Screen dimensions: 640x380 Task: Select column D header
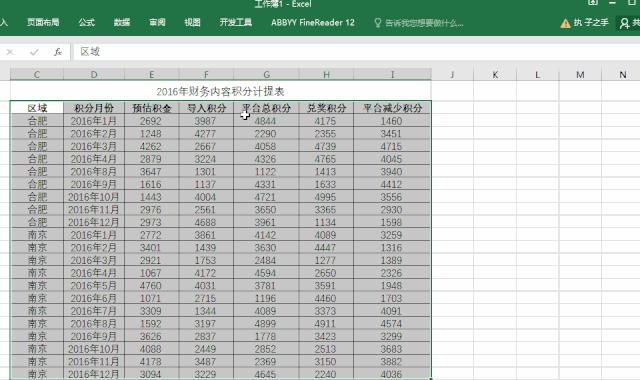point(94,74)
